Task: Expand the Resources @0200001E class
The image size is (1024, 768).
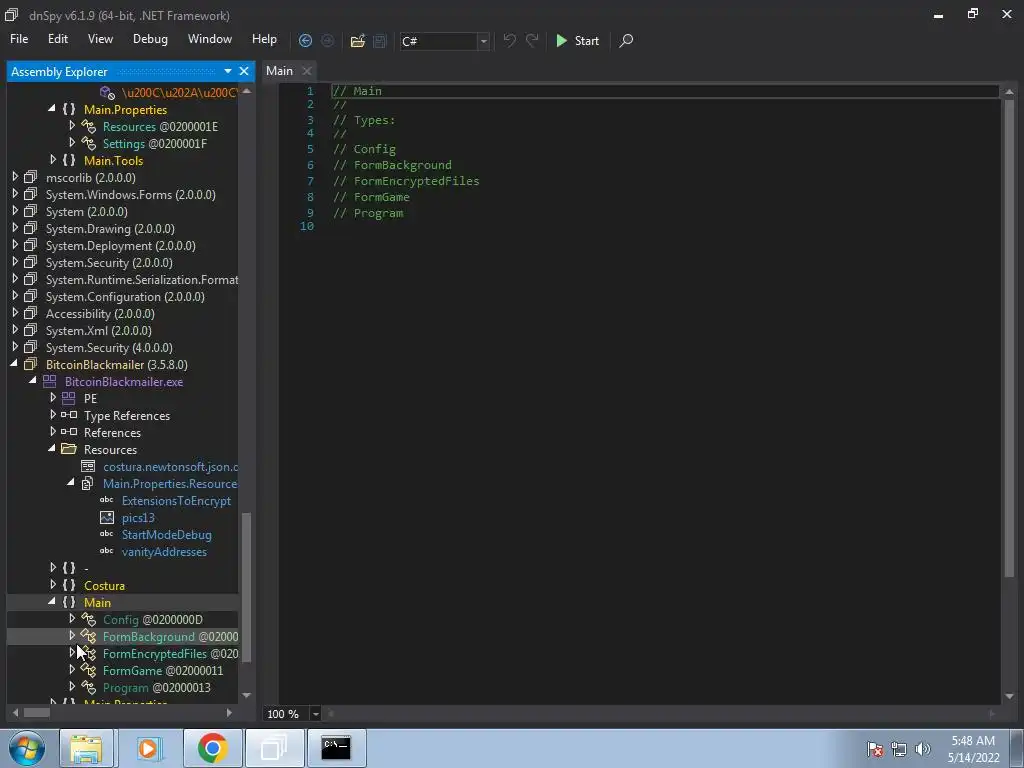Action: pos(72,125)
